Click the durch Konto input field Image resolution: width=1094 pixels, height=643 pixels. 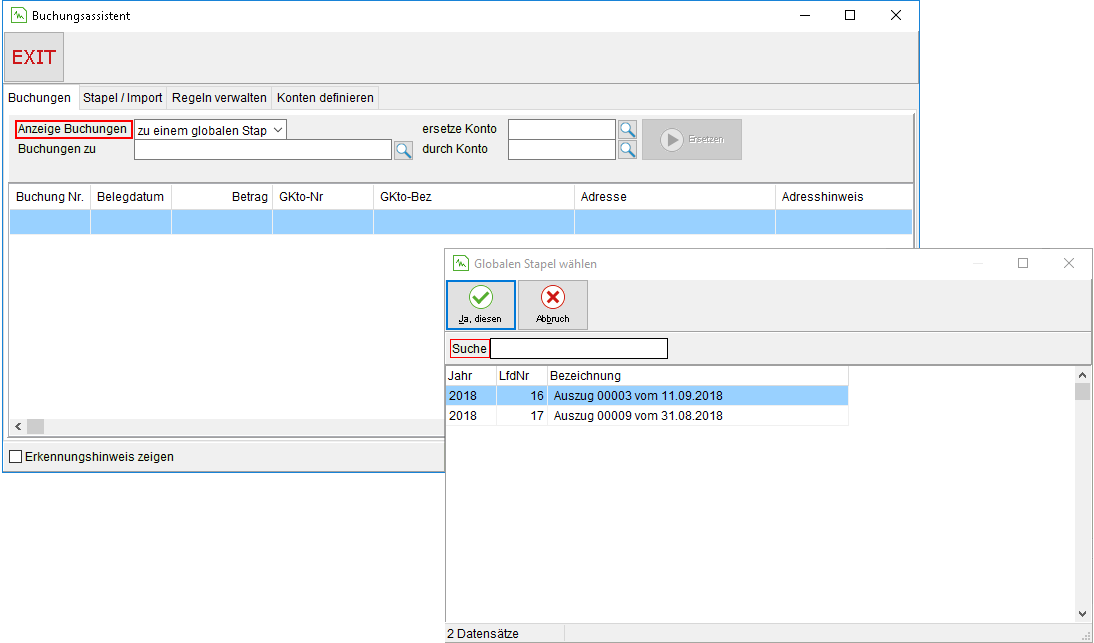click(562, 150)
